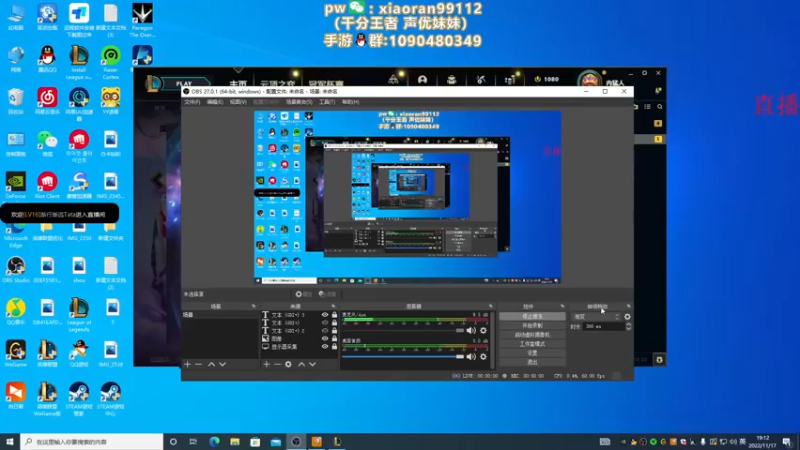Click the 退出 exit button in OBS
800x450 pixels.
[x=532, y=362]
